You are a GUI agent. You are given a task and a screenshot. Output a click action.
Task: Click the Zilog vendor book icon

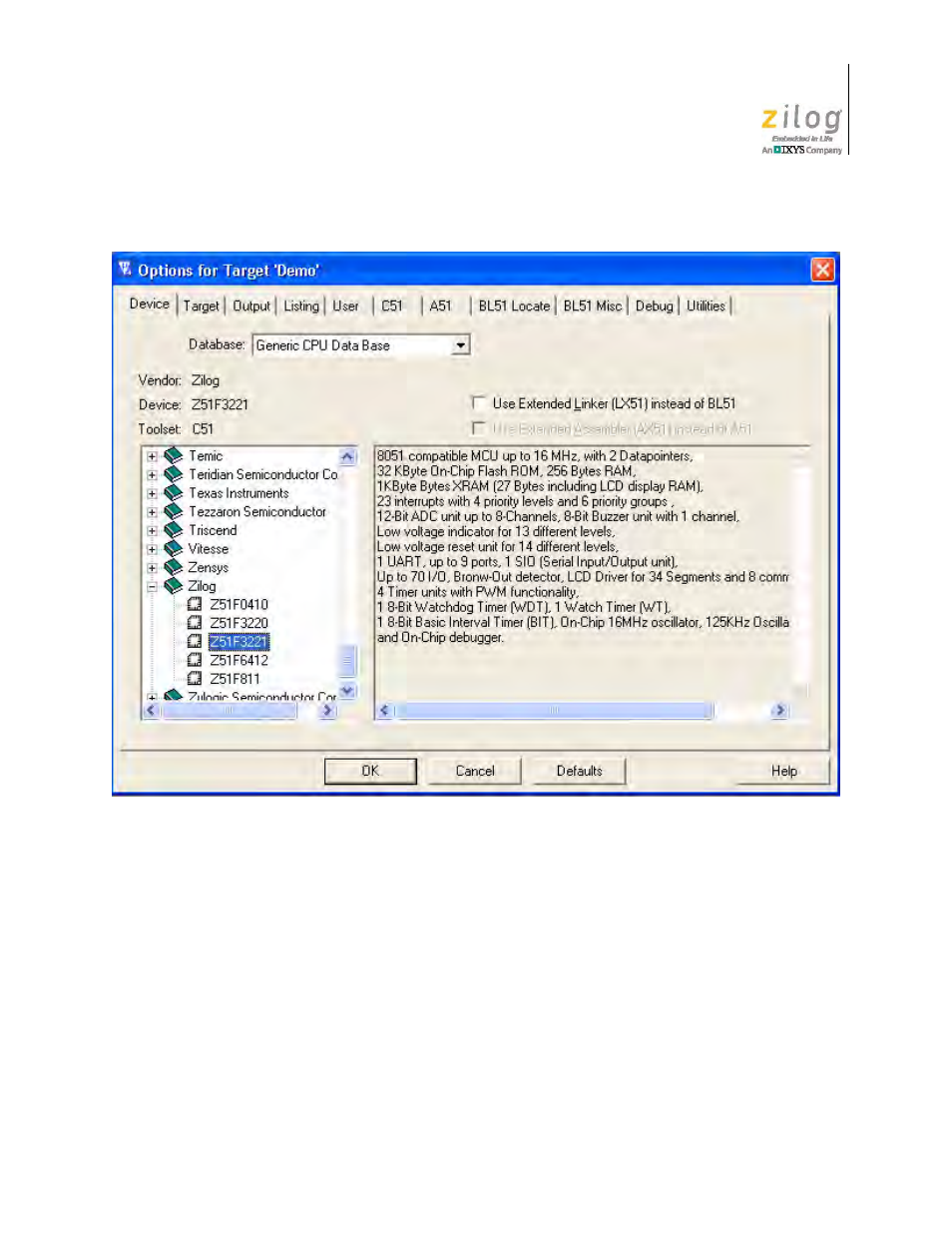tap(173, 585)
